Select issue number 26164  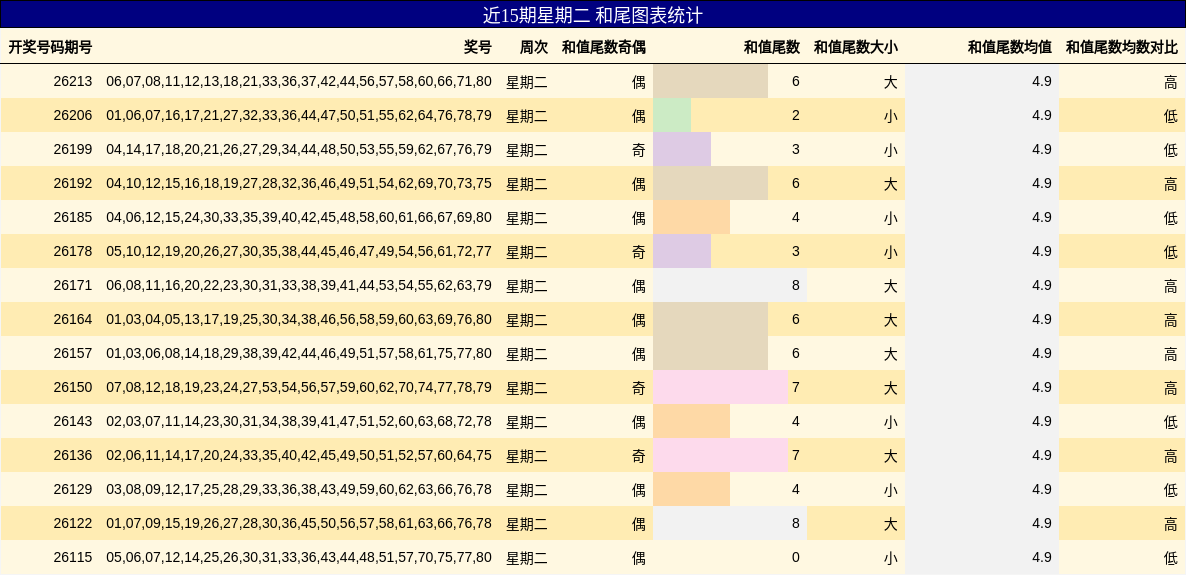coord(73,319)
